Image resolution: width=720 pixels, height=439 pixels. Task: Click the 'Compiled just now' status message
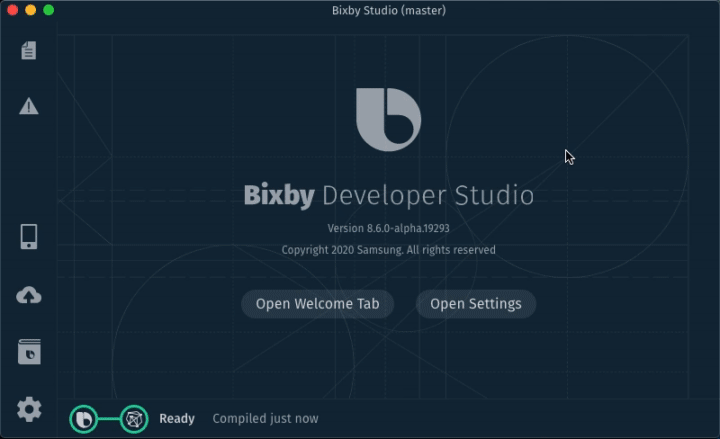pyautogui.click(x=265, y=419)
